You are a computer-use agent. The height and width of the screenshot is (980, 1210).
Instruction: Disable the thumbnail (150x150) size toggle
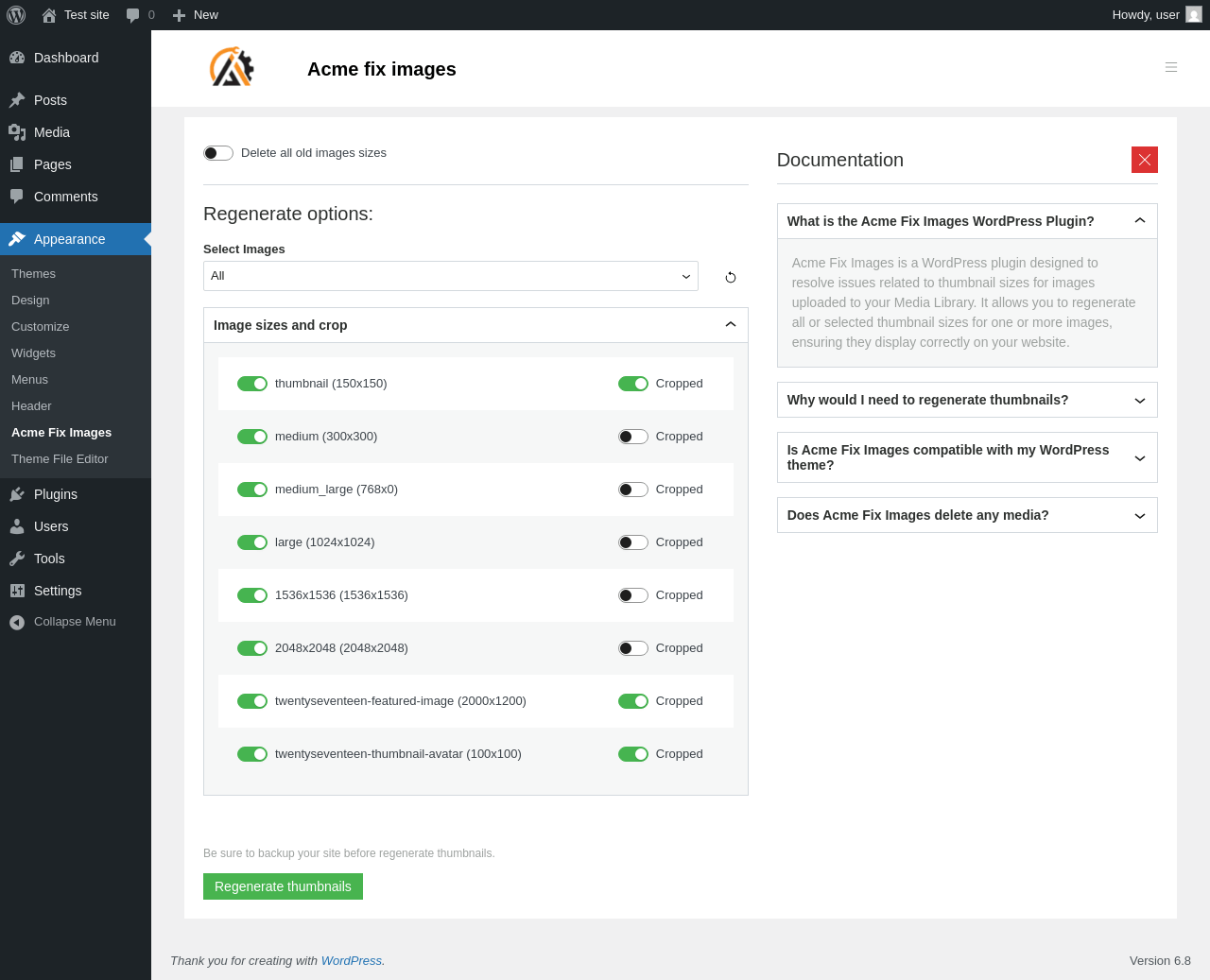pyautogui.click(x=252, y=384)
